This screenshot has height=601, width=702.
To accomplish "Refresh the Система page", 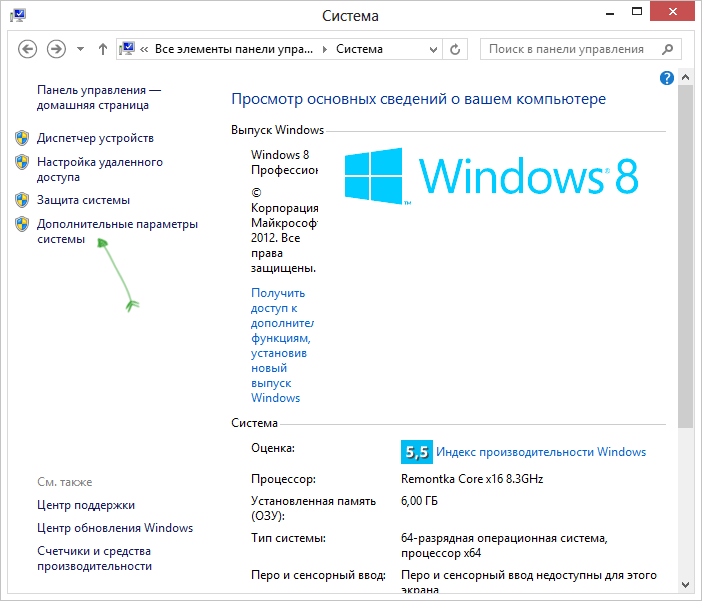I will (455, 49).
